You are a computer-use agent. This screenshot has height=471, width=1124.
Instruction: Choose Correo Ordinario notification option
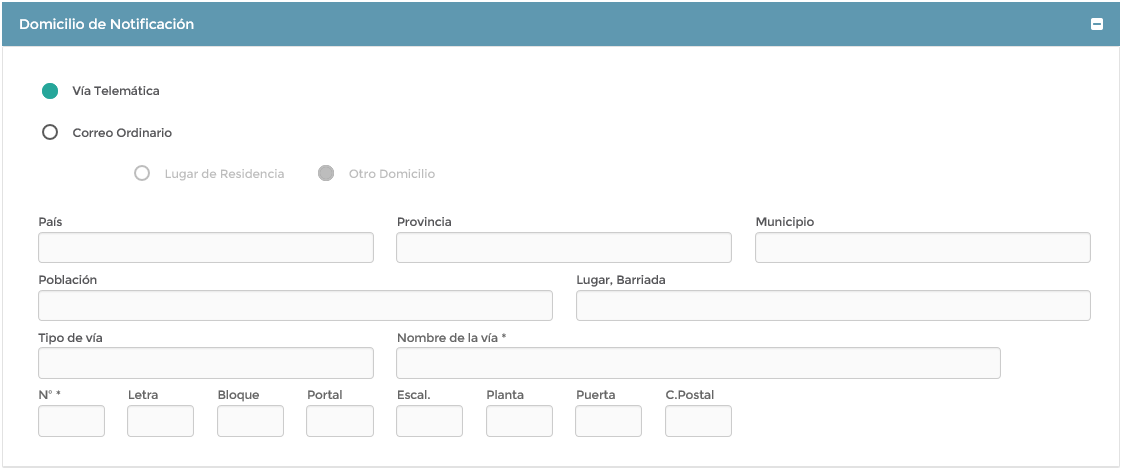[50, 132]
